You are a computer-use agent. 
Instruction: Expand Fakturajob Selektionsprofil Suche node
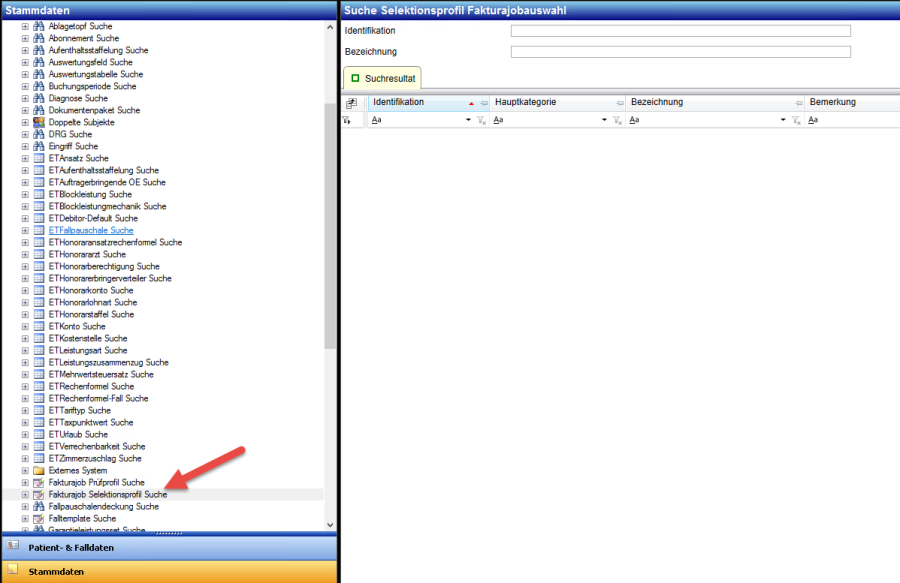coord(25,495)
